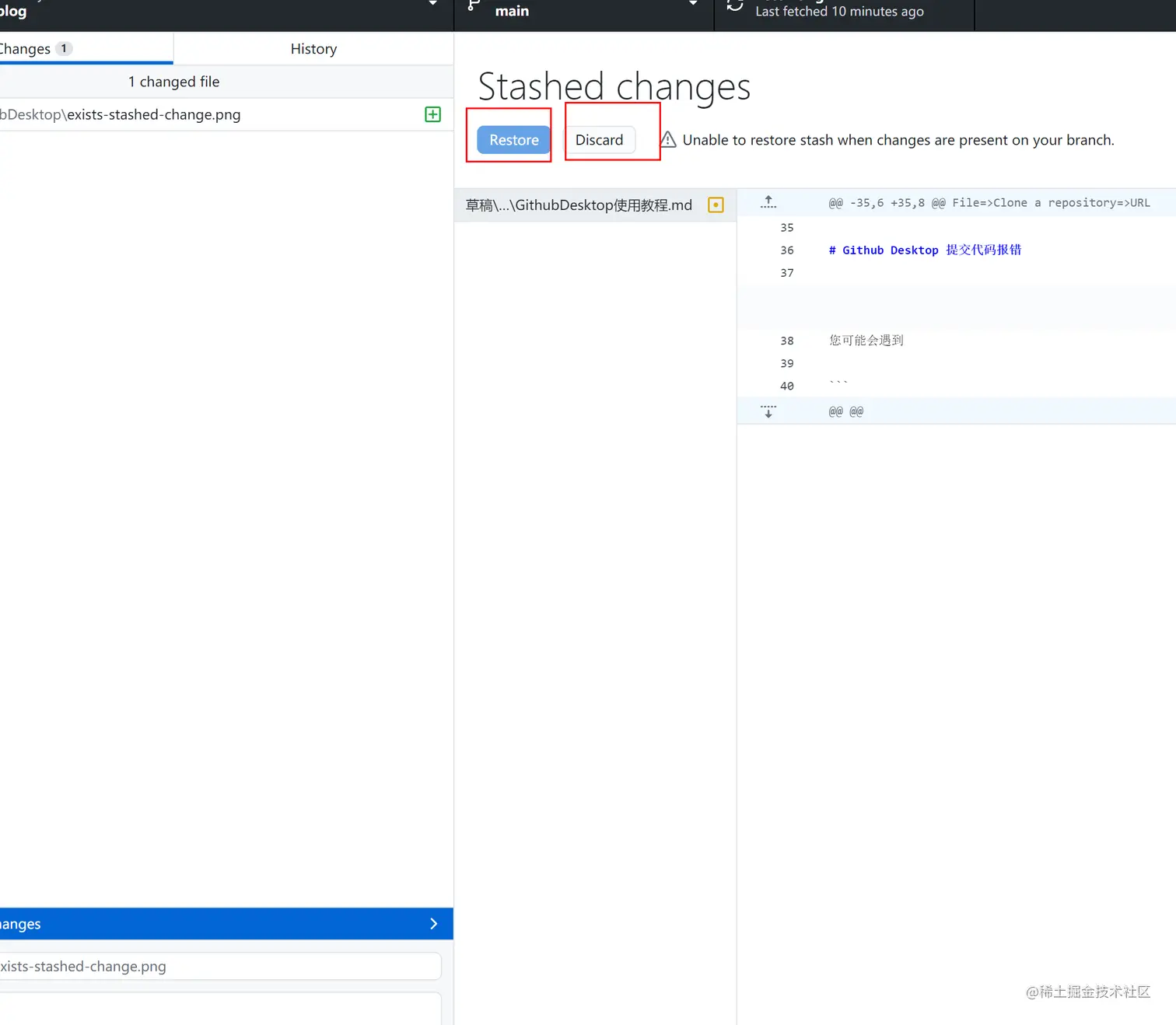
Task: Click the '您可能会遇到' diff line
Action: coord(866,341)
